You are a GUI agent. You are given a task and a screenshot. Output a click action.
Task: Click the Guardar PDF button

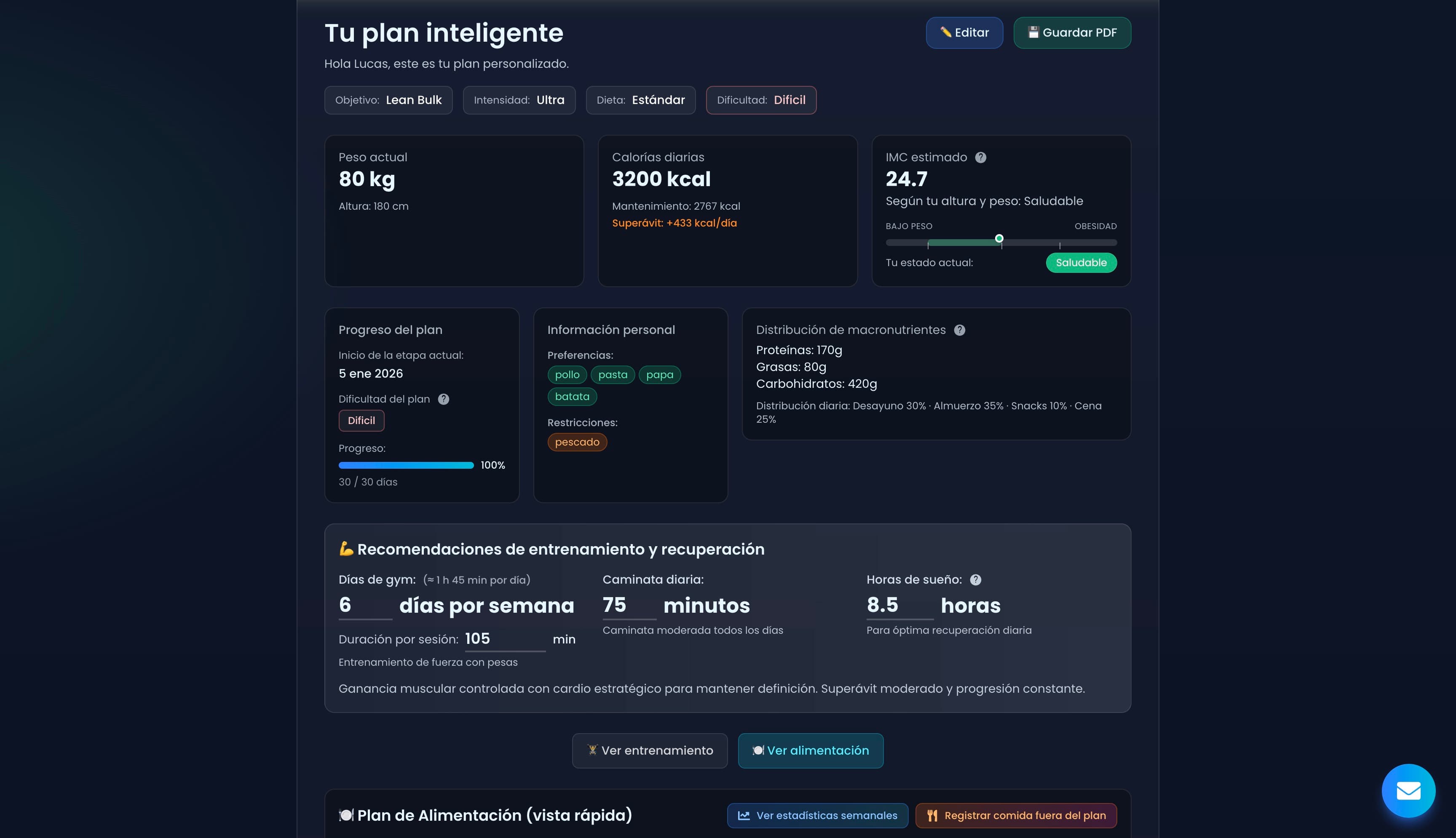click(x=1071, y=33)
